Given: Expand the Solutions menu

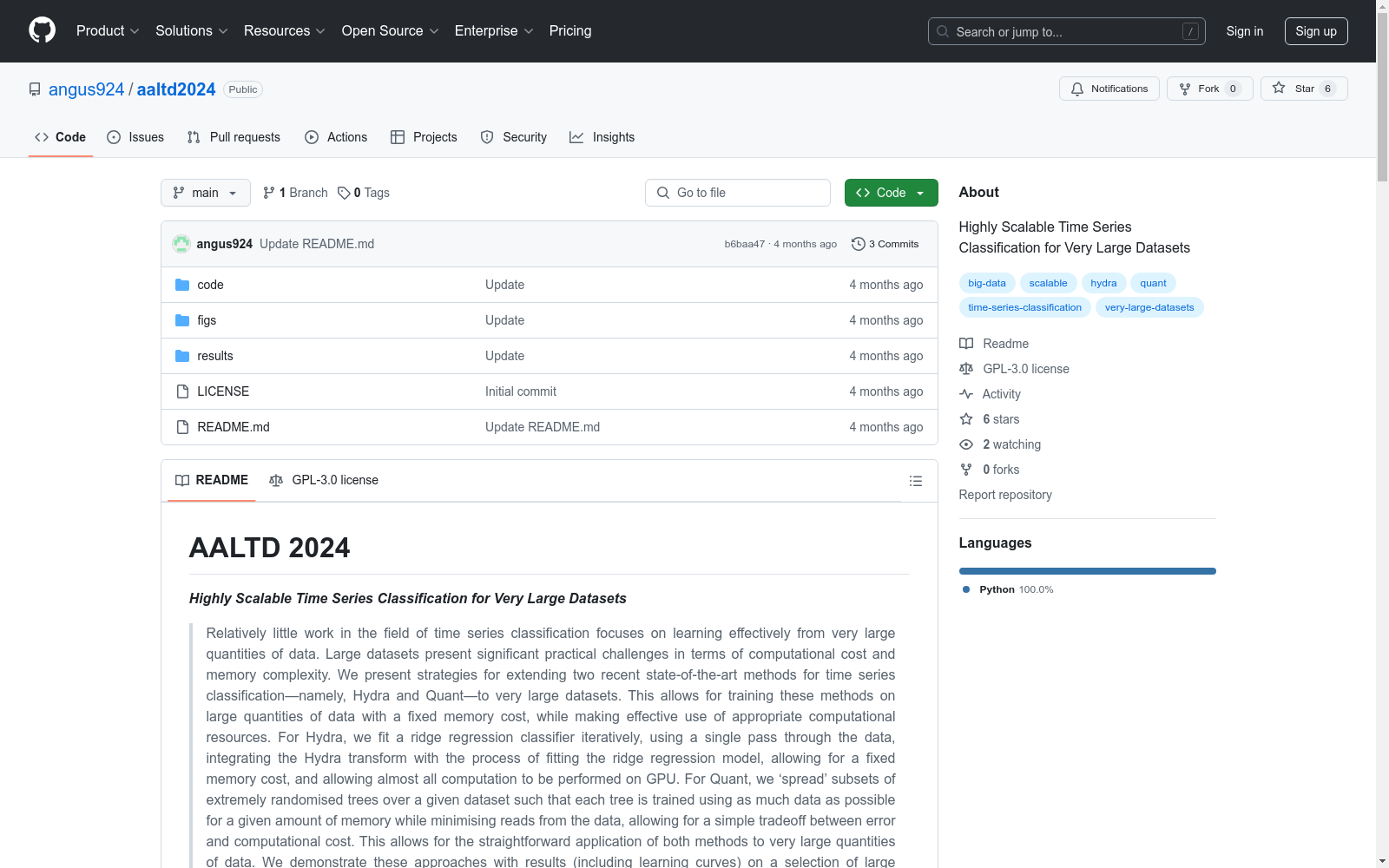Looking at the screenshot, I should [x=192, y=30].
